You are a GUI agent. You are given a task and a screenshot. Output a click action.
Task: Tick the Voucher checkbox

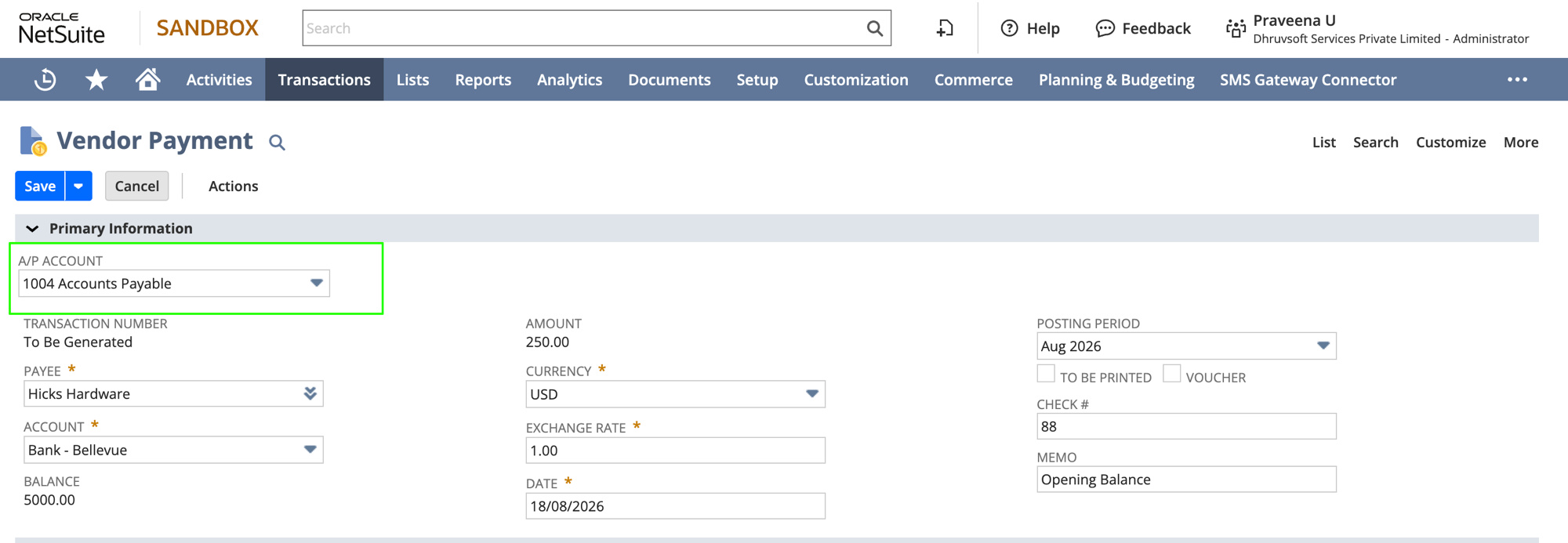(x=1171, y=374)
